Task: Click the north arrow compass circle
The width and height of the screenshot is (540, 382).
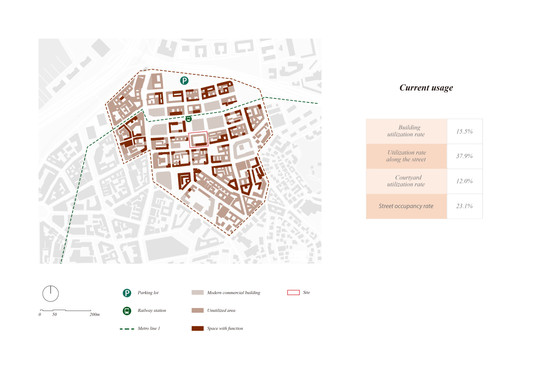Action: [x=51, y=293]
